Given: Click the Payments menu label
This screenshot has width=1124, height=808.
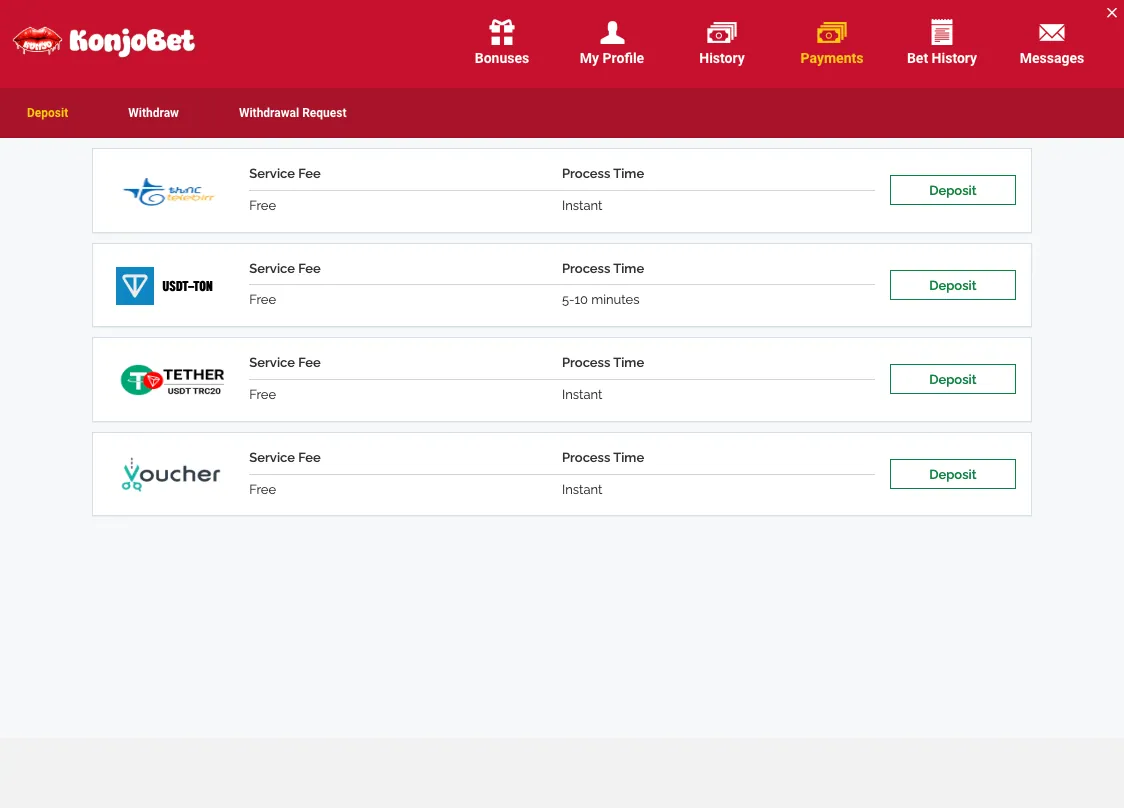Looking at the screenshot, I should [832, 58].
